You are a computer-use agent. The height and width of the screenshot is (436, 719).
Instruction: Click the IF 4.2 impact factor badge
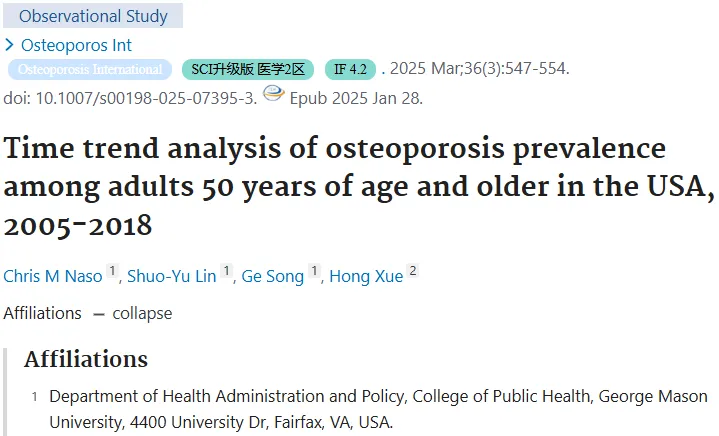[x=350, y=70]
